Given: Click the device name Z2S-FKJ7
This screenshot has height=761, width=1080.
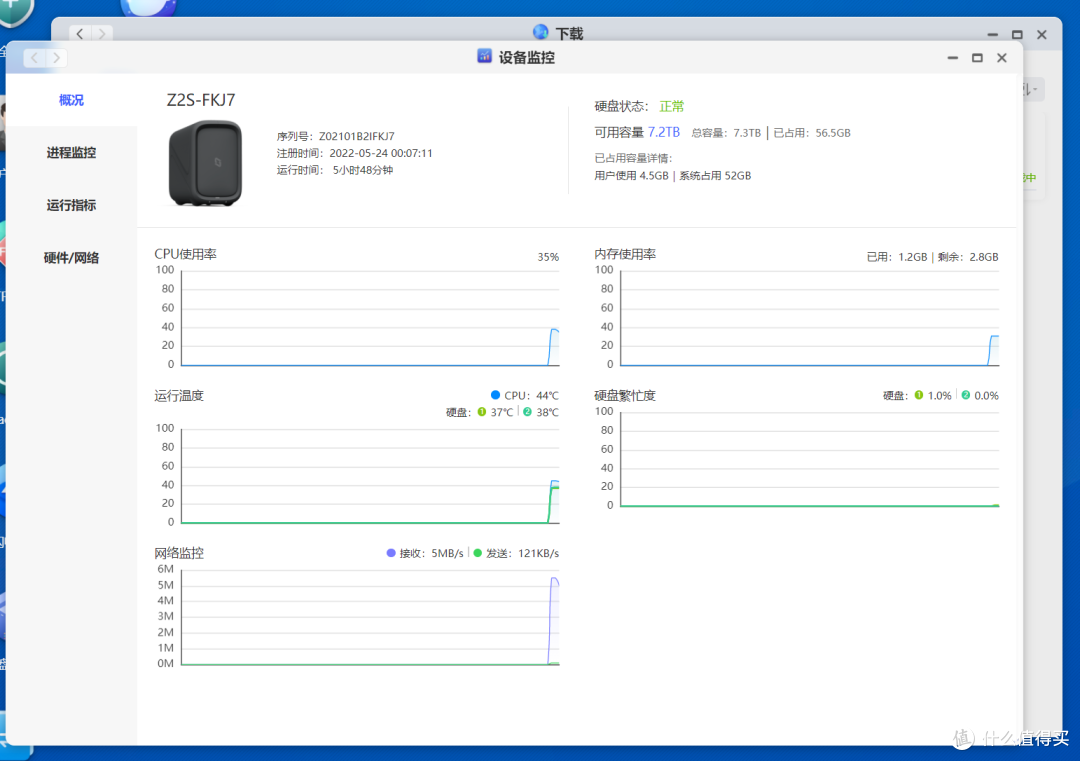Looking at the screenshot, I should pos(201,101).
